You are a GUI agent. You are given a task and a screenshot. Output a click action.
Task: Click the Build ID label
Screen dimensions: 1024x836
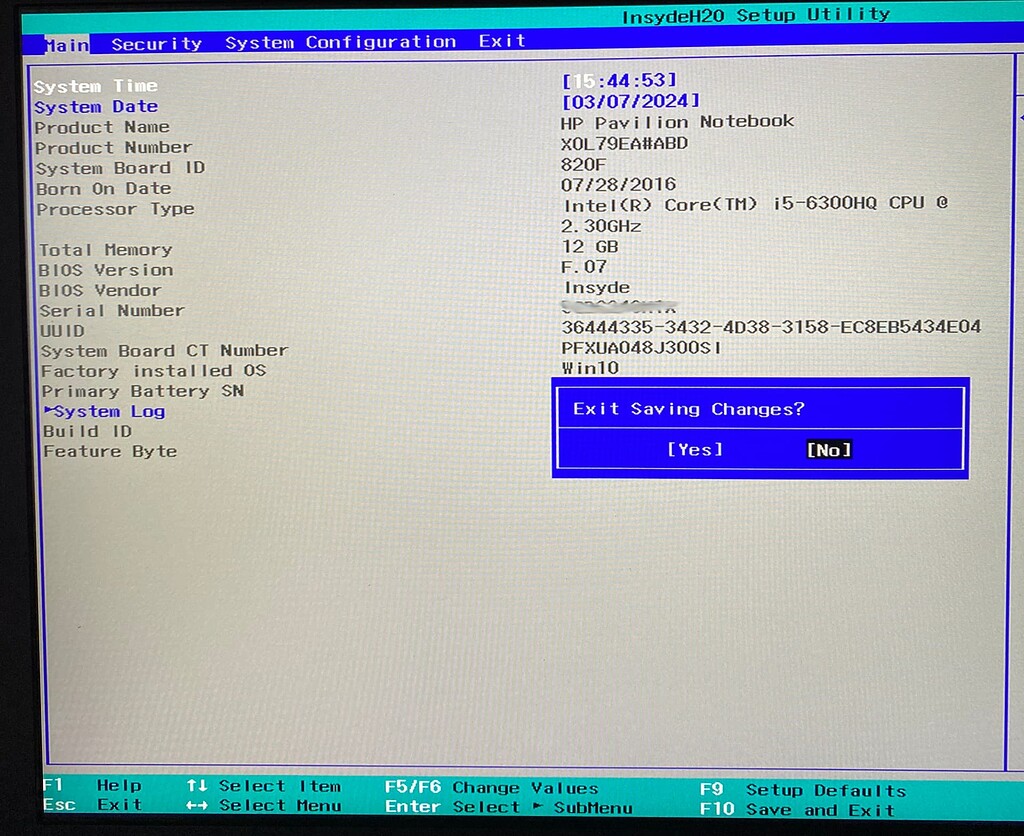(x=88, y=432)
